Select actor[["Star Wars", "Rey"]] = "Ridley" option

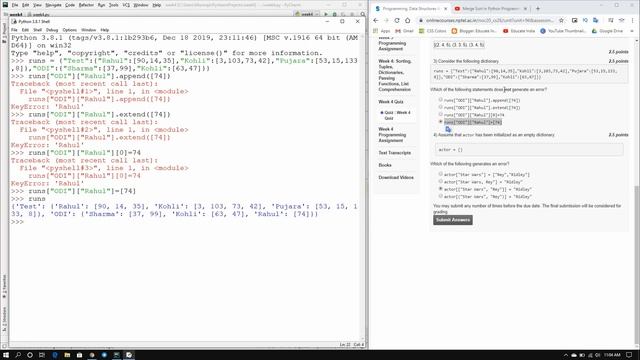440,189
